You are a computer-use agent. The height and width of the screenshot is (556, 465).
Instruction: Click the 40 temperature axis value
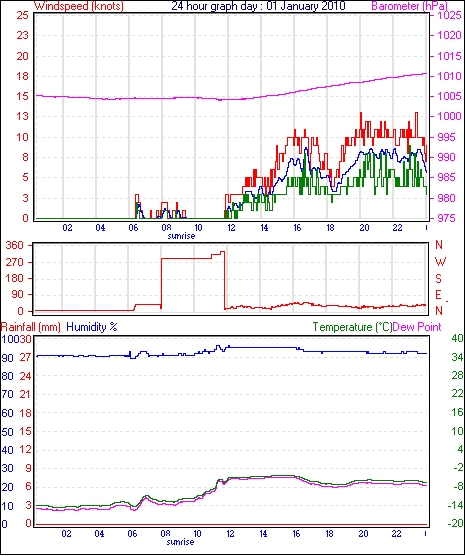457,339
